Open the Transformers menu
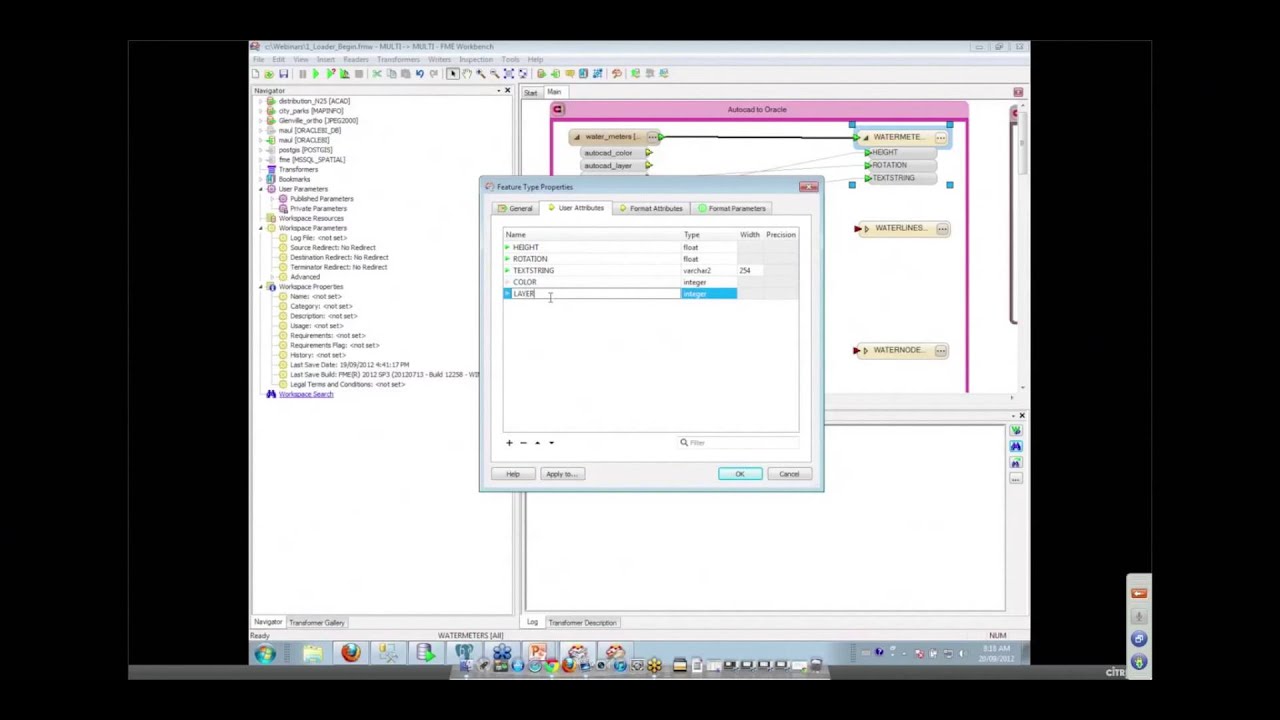The width and height of the screenshot is (1280, 720). 398,59
